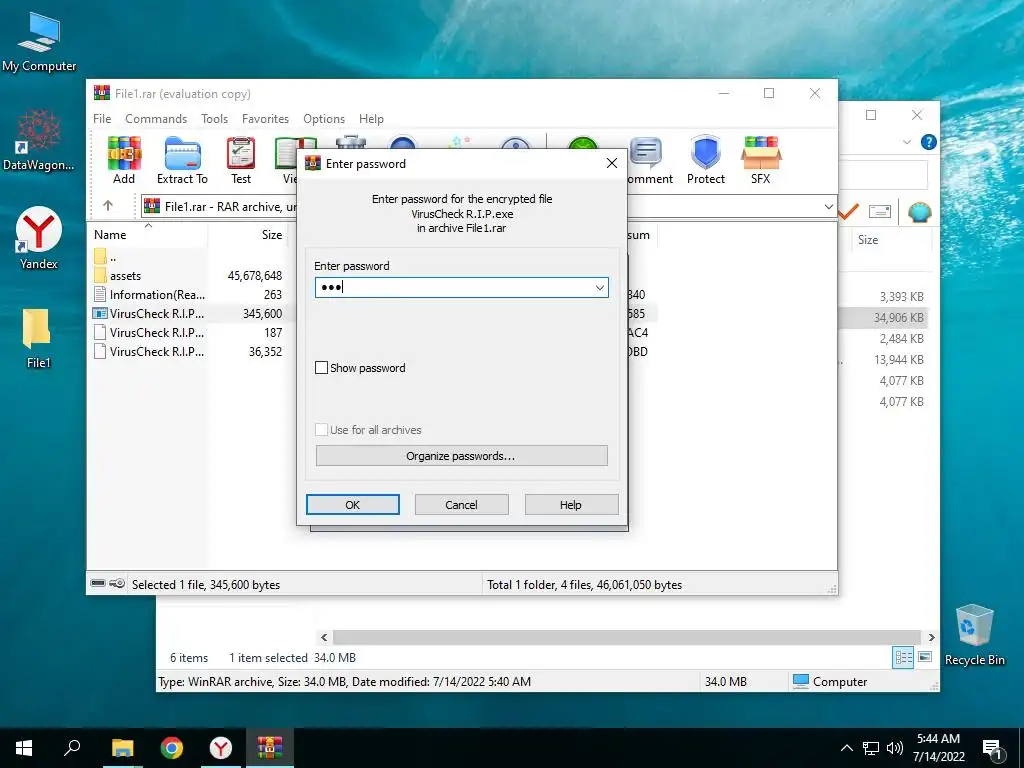Open the Favorites menu
Viewport: 1024px width, 768px height.
(x=265, y=119)
